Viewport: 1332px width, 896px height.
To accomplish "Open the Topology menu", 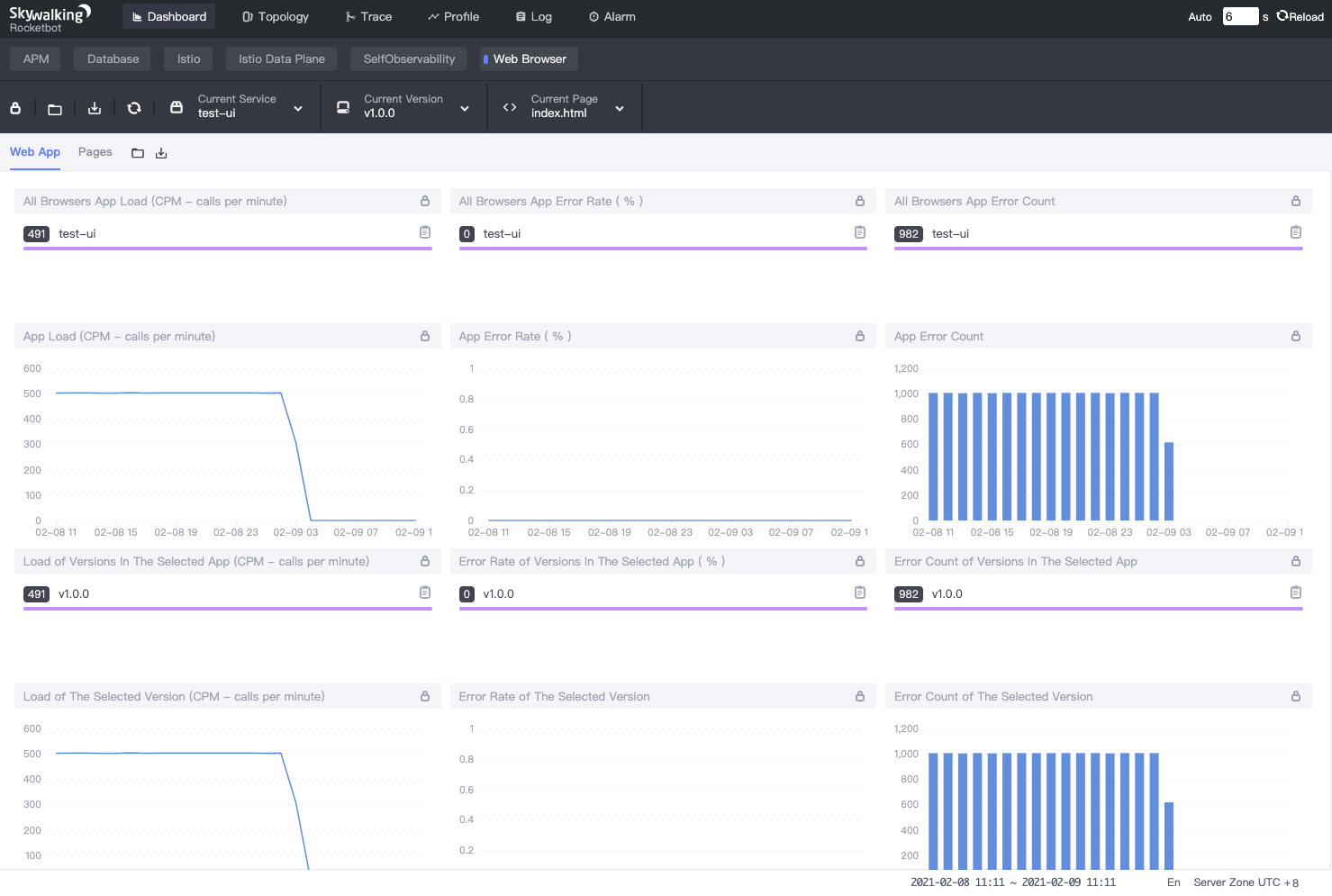I will coord(276,17).
